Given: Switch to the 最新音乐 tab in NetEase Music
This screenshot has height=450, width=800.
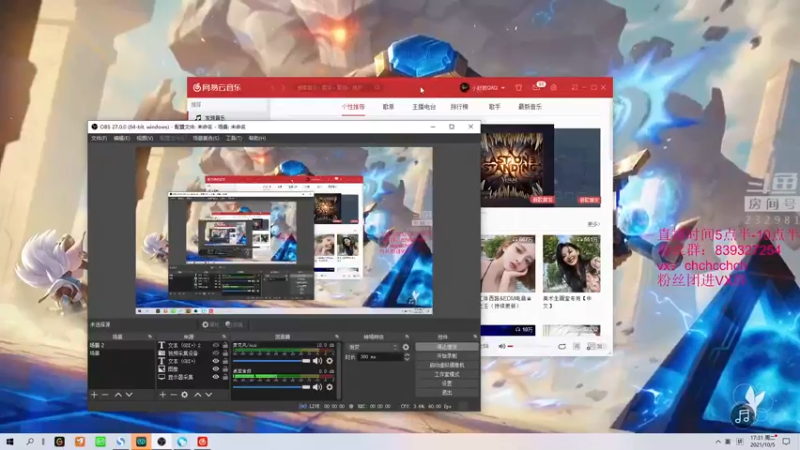Looking at the screenshot, I should point(530,107).
